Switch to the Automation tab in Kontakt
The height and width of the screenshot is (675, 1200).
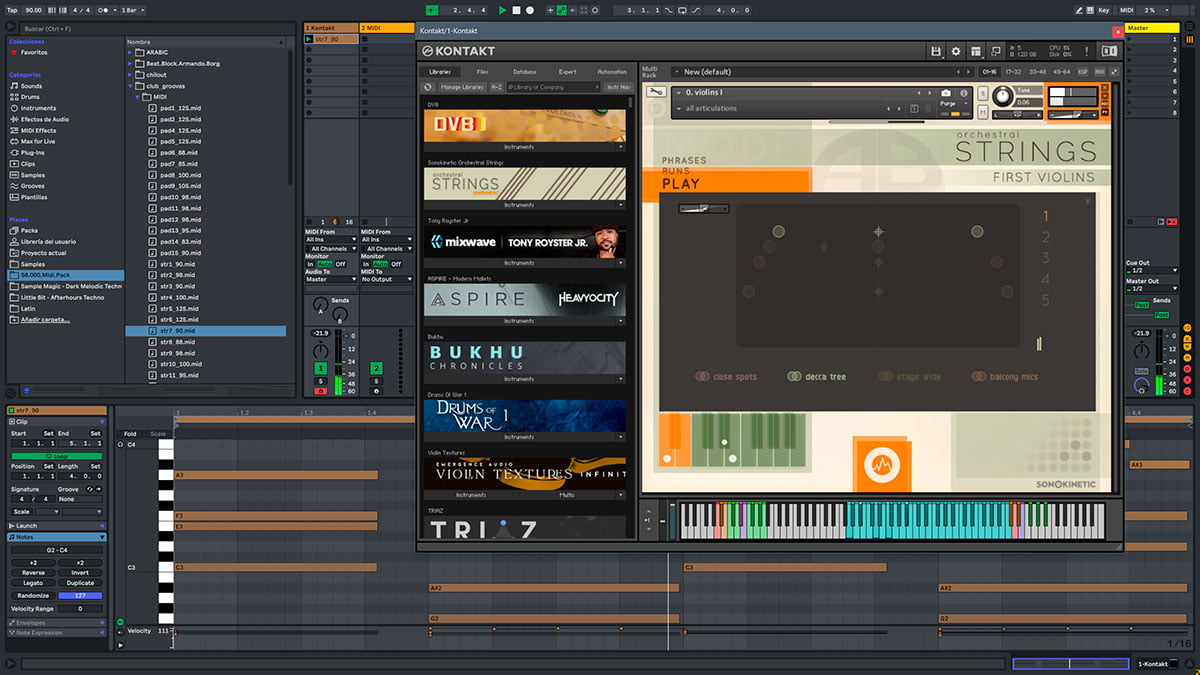611,72
